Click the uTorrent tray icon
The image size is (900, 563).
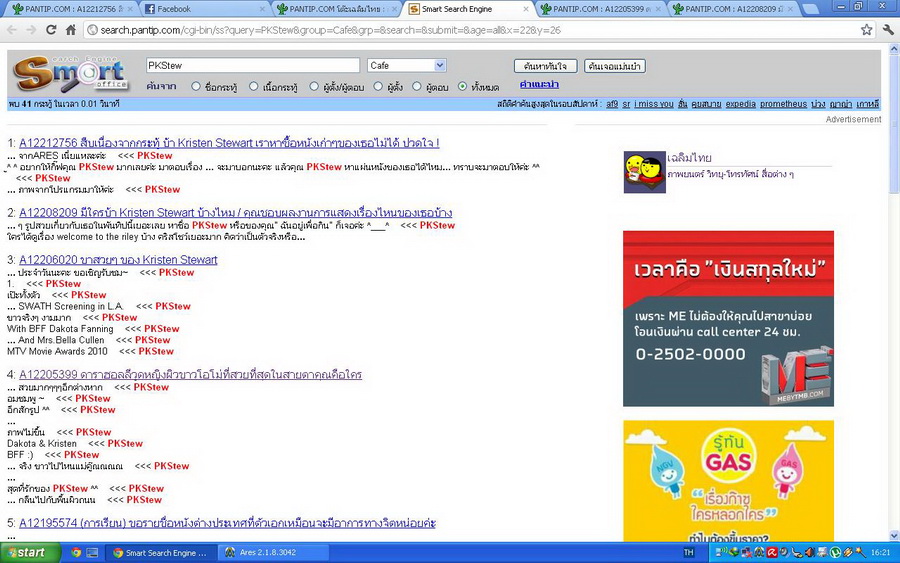[x=835, y=553]
